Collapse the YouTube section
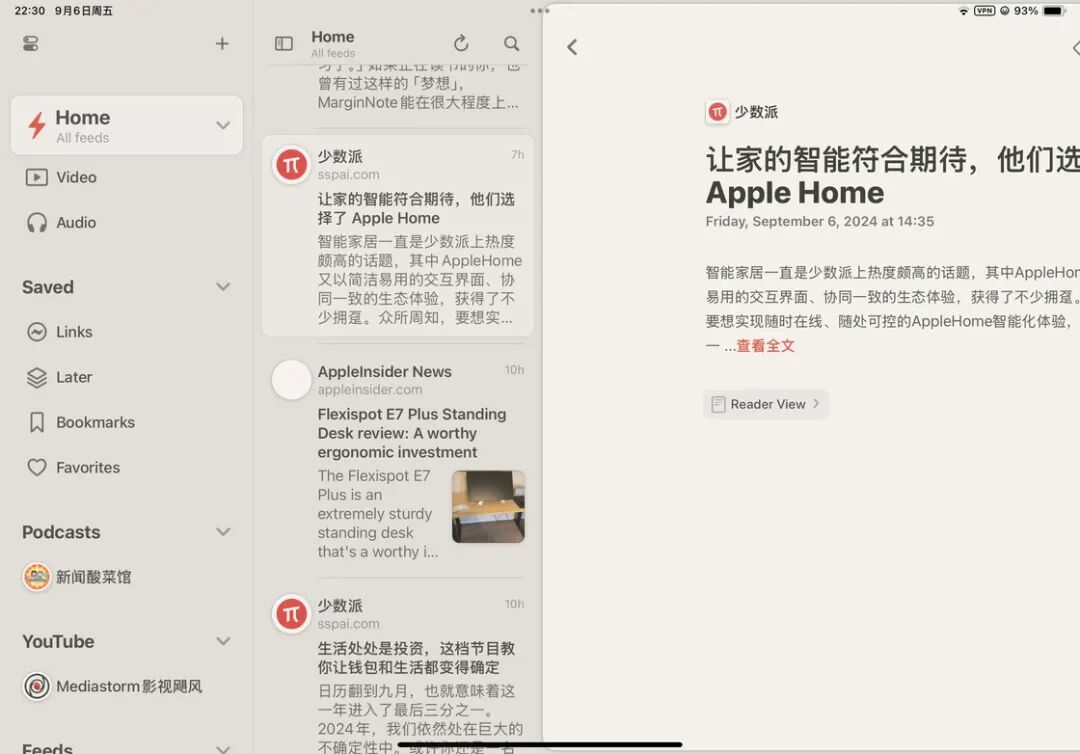The height and width of the screenshot is (754, 1080). (223, 642)
